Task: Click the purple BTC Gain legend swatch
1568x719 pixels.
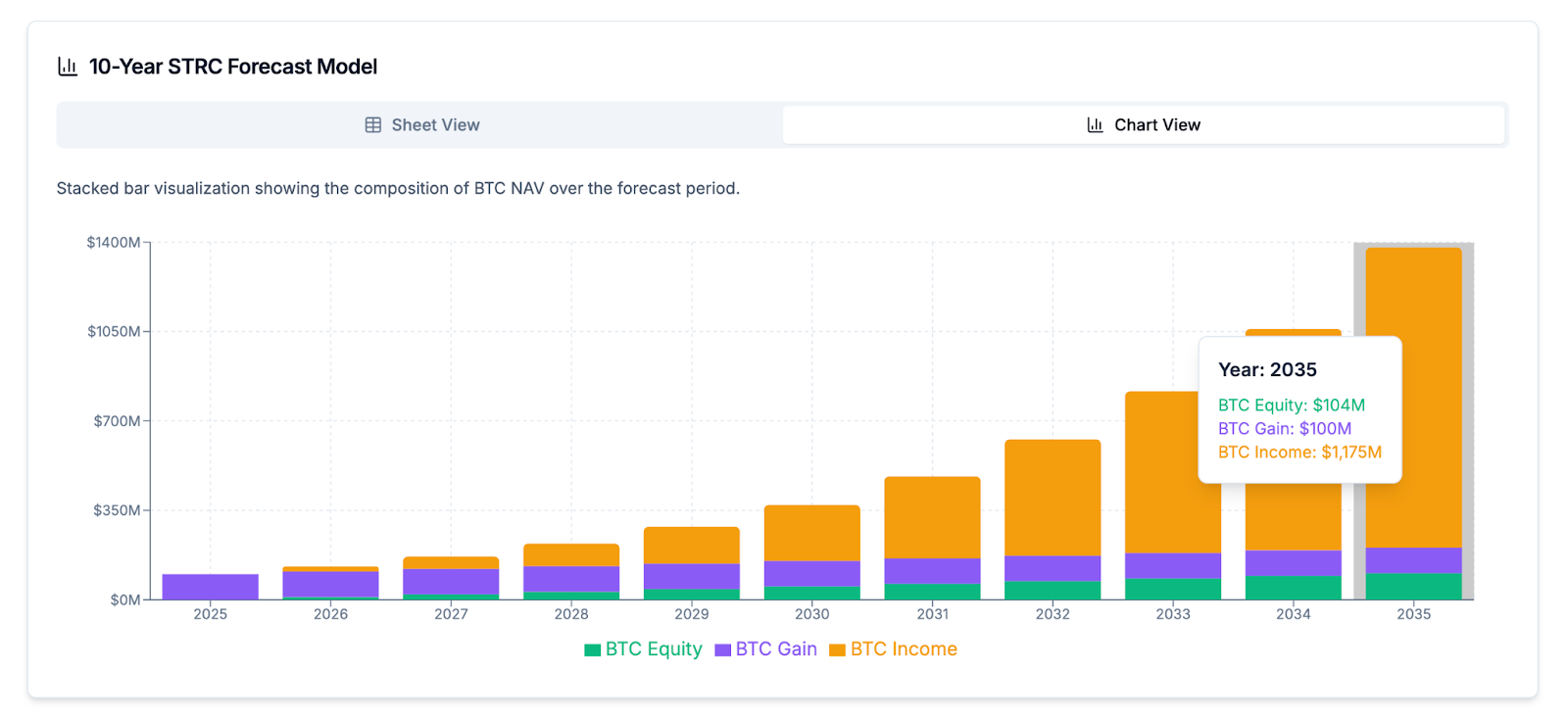Action: click(723, 650)
